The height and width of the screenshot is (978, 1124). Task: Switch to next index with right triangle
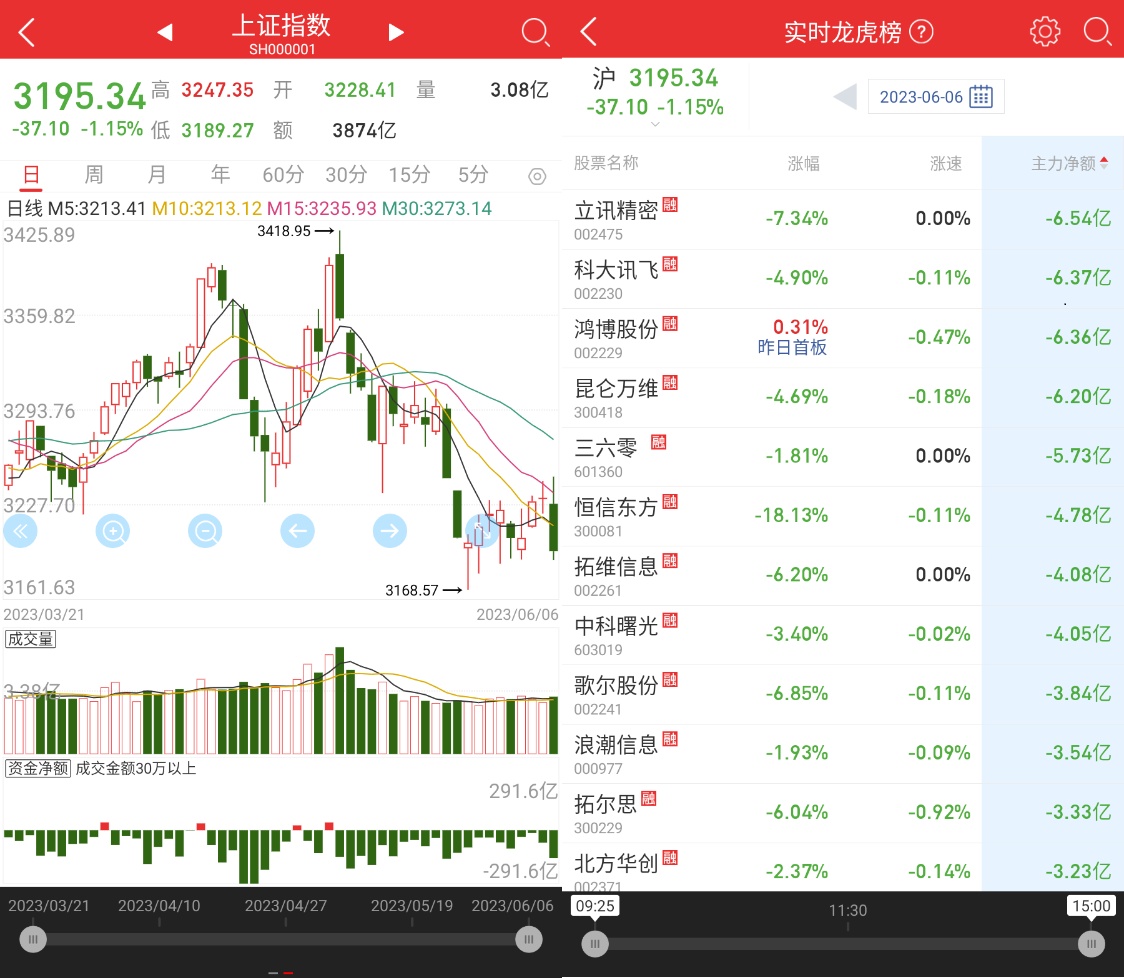[x=396, y=33]
